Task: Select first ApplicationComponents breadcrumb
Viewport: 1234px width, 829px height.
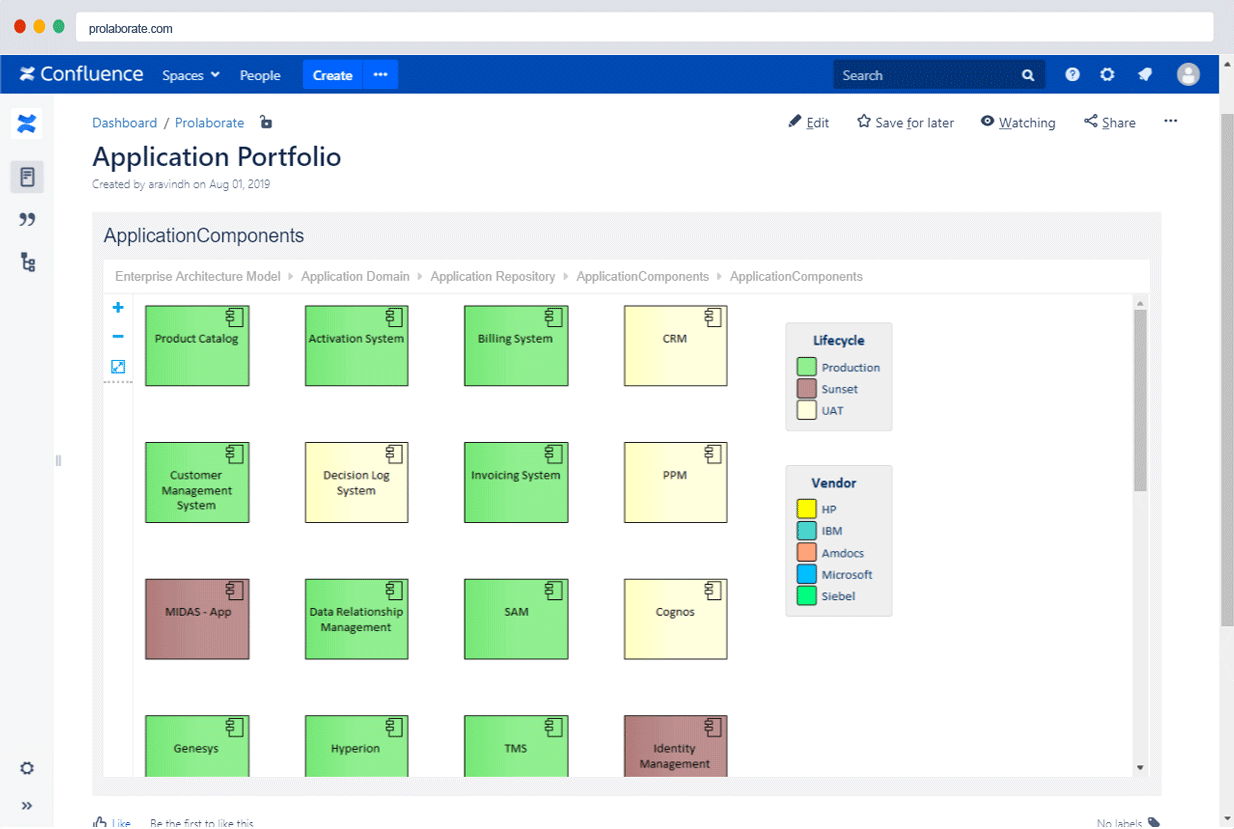Action: [643, 277]
